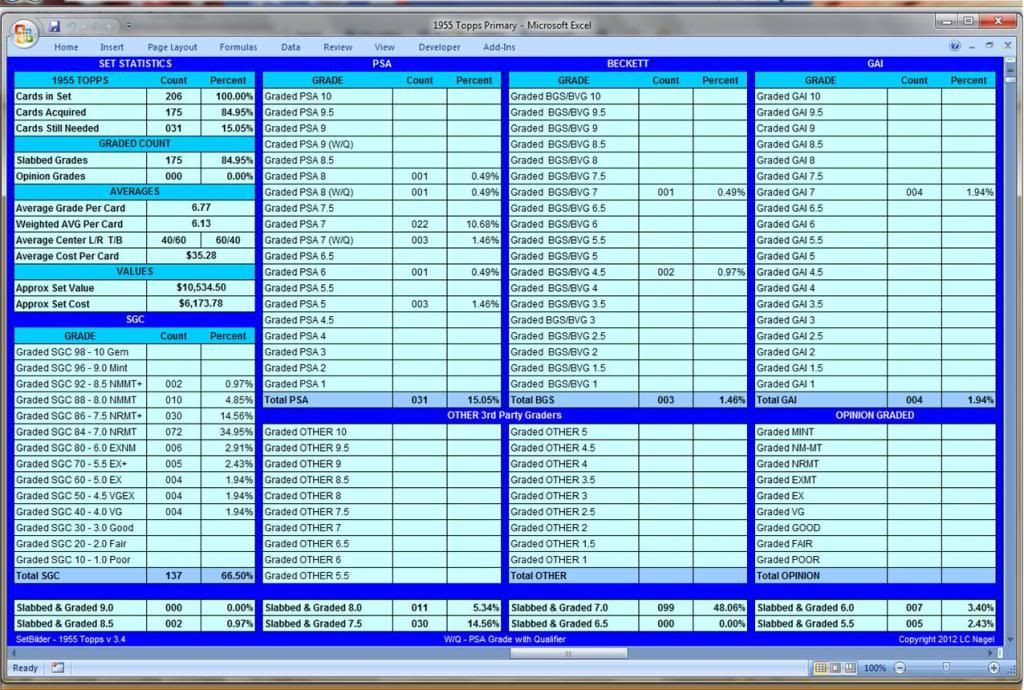1024x690 pixels.
Task: Select the 'Cards Still Needed' cell
Action: [80, 128]
